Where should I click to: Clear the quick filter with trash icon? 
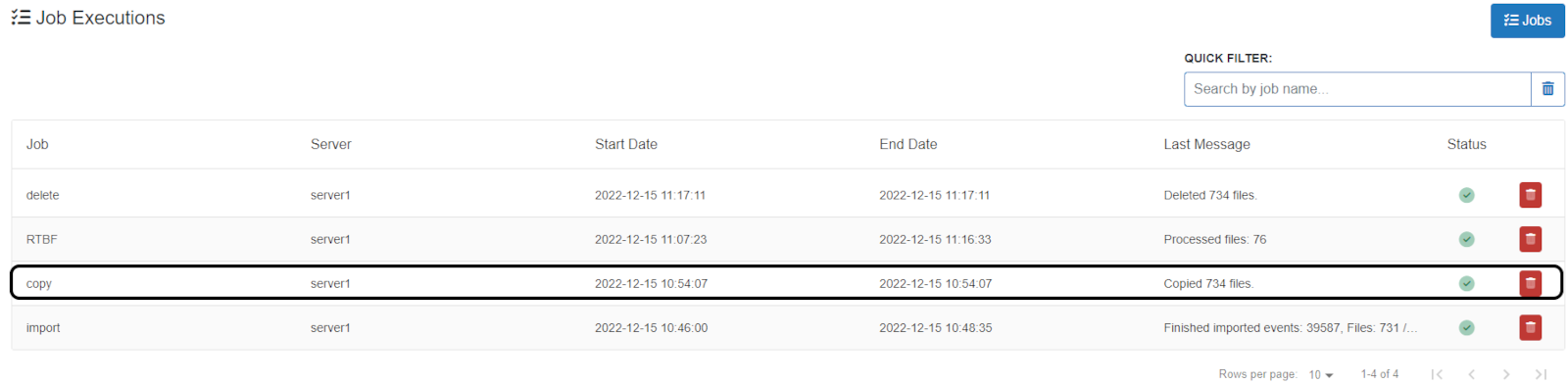pos(1547,89)
